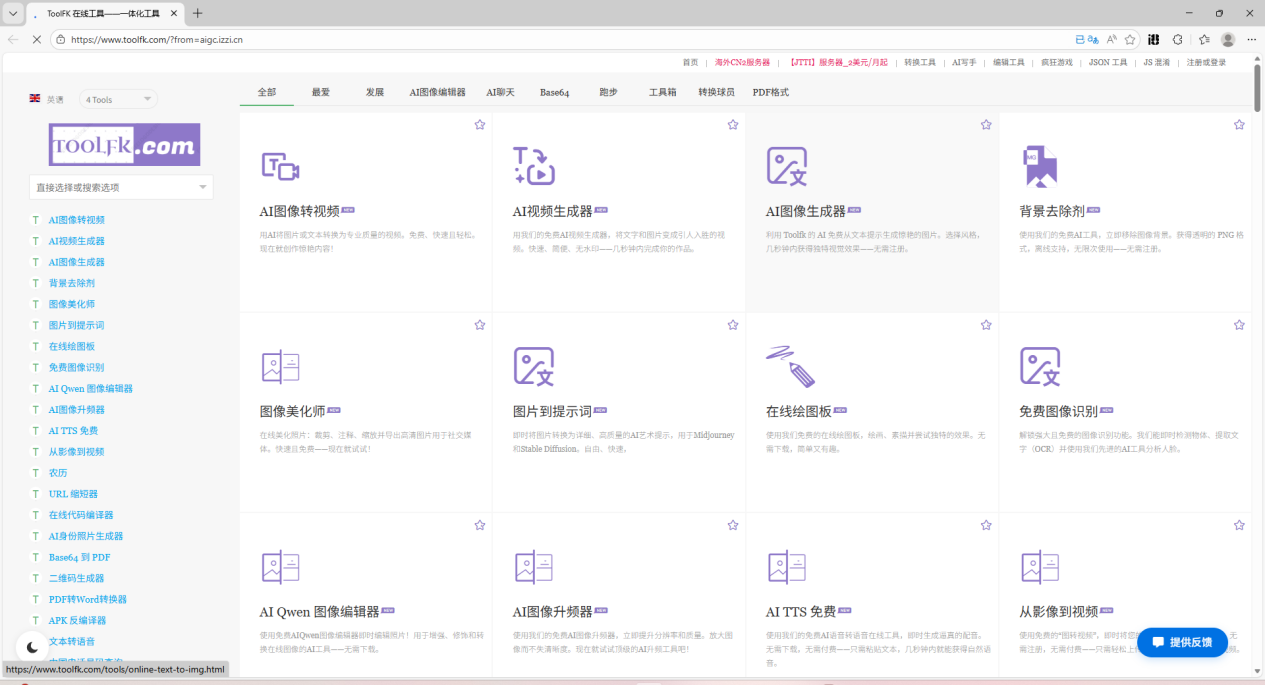Switch to the 全部 tab
Image resolution: width=1265 pixels, height=685 pixels.
point(267,92)
